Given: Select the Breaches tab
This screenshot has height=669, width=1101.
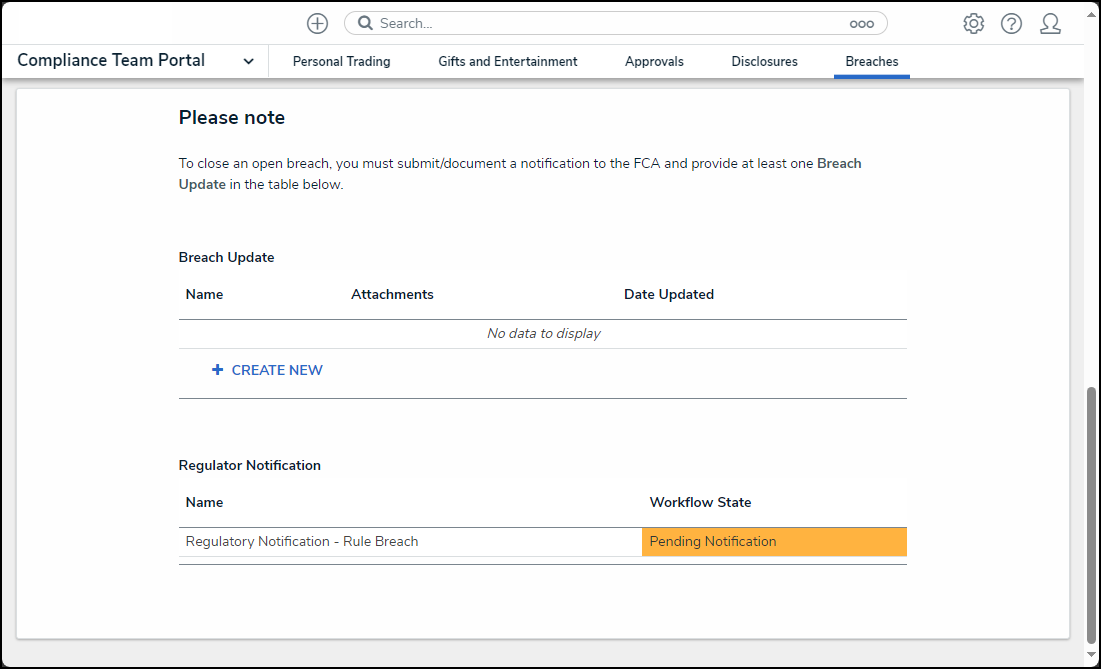Looking at the screenshot, I should coord(871,61).
